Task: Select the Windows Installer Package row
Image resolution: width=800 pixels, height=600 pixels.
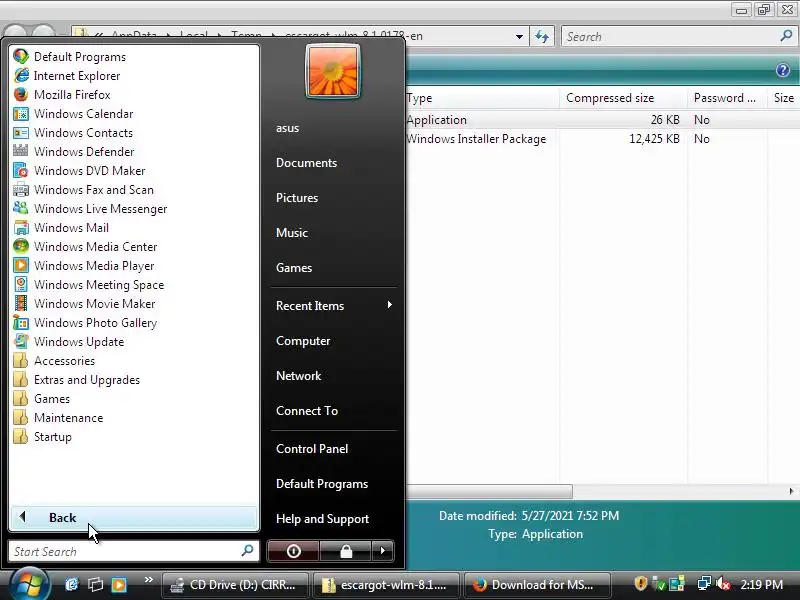Action: (x=602, y=139)
